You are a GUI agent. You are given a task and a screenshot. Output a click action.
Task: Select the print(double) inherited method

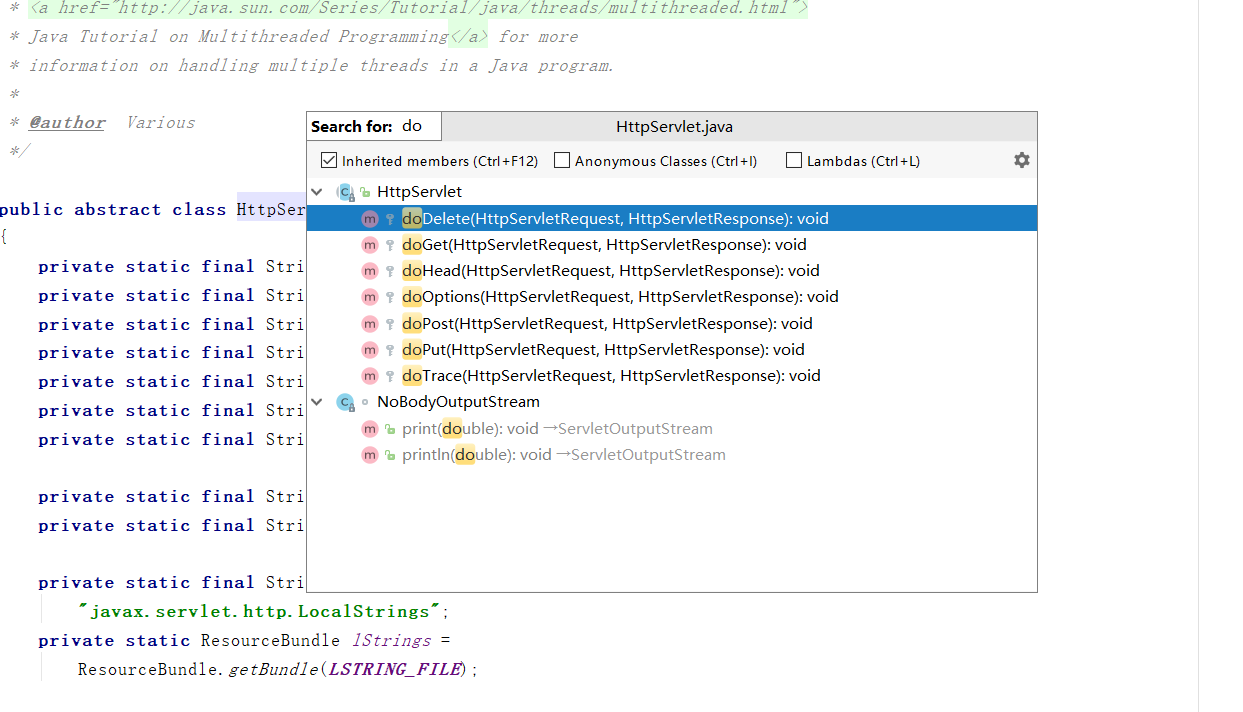coord(557,429)
